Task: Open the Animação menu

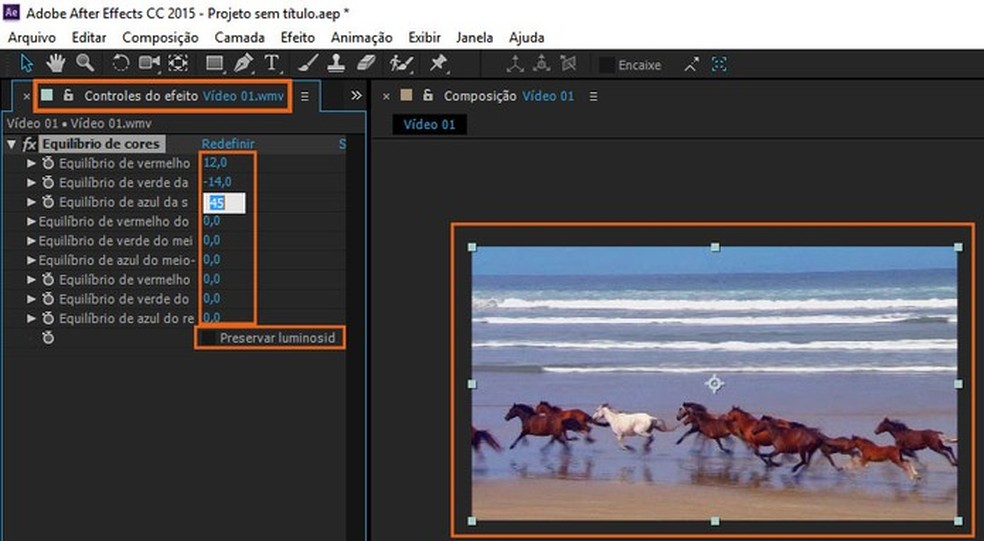Action: point(361,37)
